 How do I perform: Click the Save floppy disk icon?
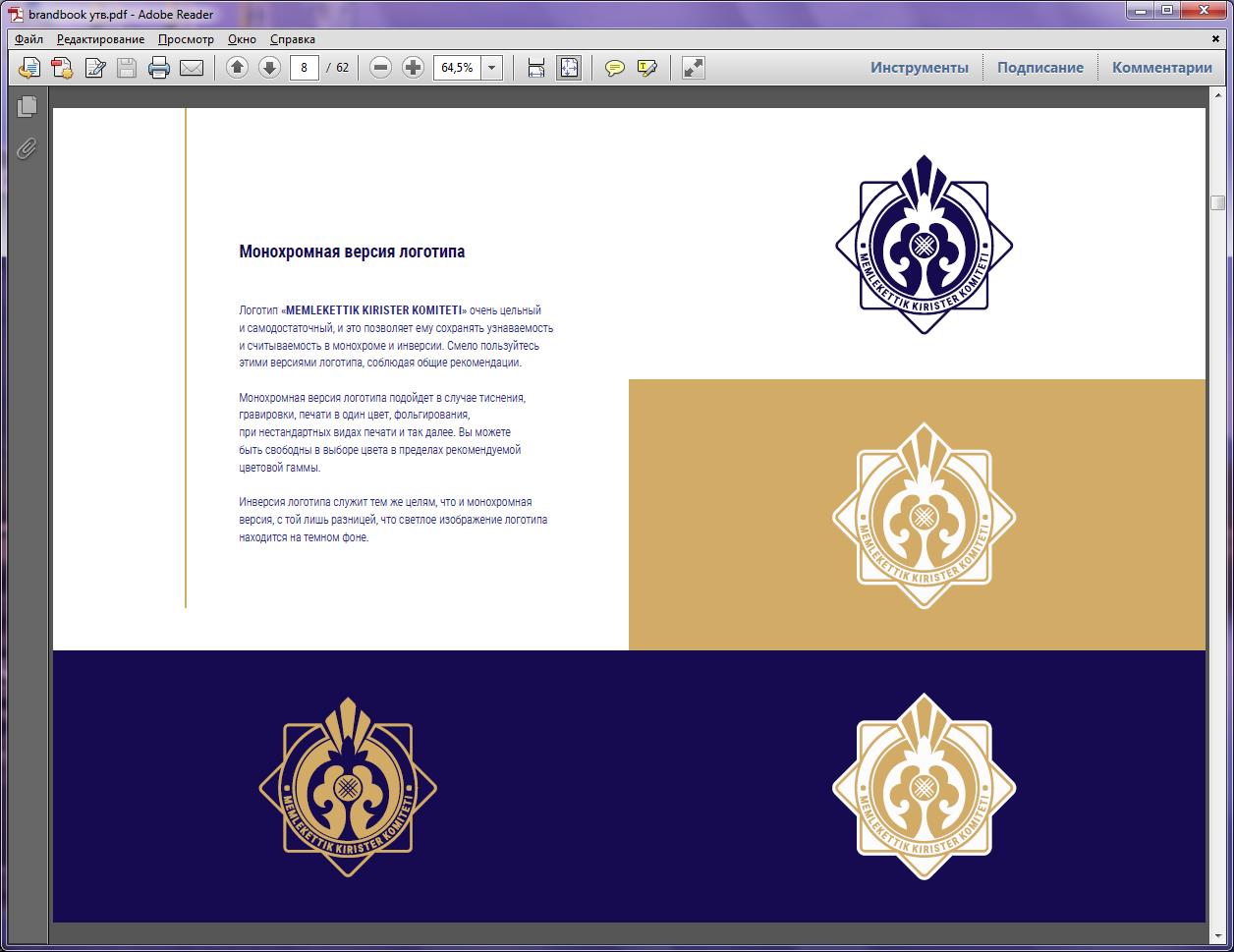tap(127, 68)
